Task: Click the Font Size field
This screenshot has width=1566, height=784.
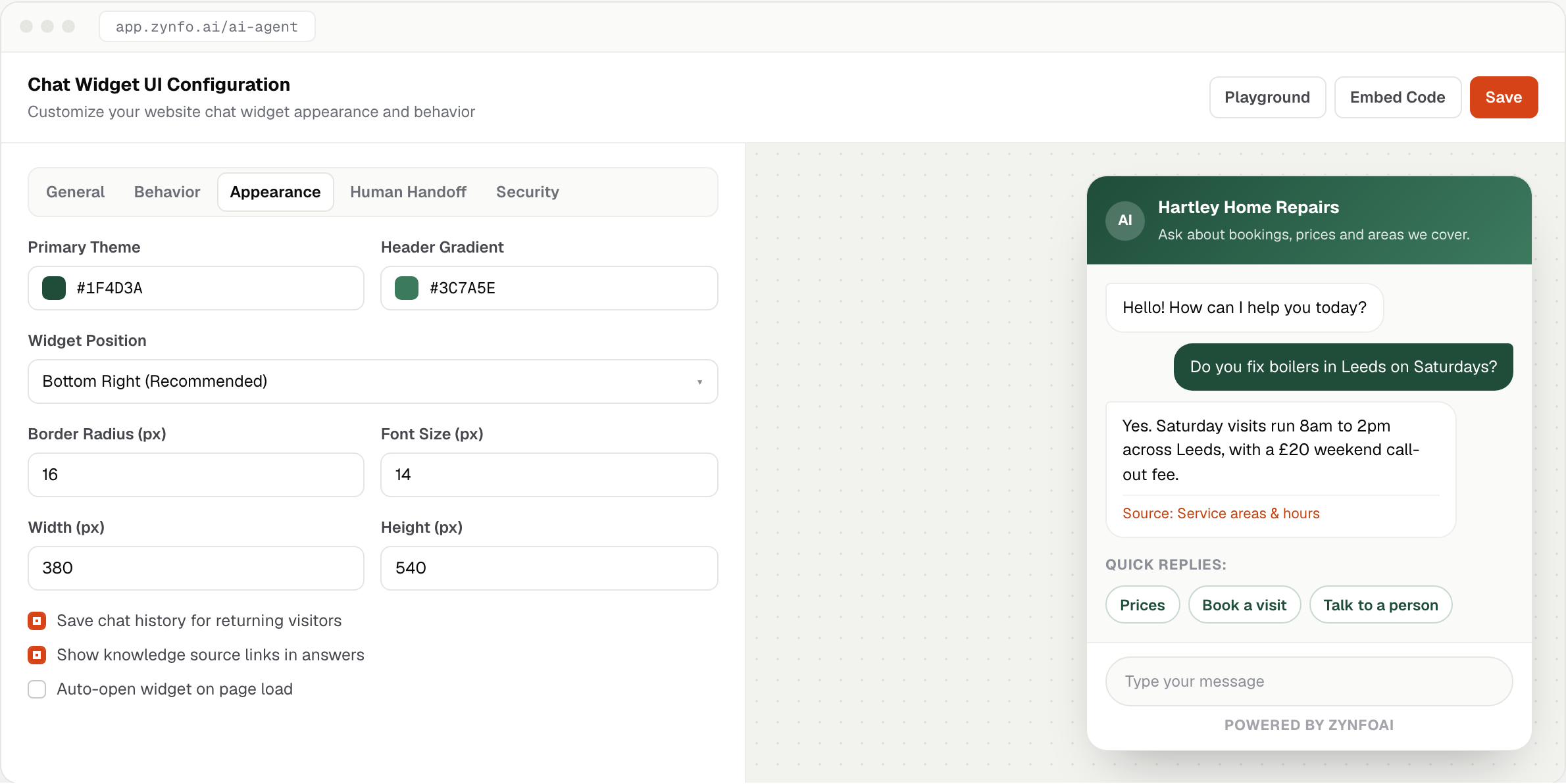Action: tap(549, 475)
